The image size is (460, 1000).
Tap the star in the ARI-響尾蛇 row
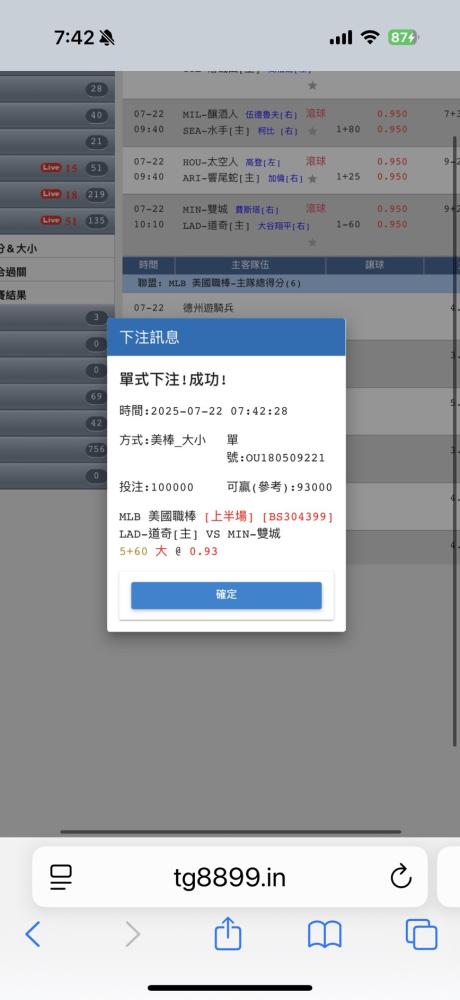pos(312,179)
